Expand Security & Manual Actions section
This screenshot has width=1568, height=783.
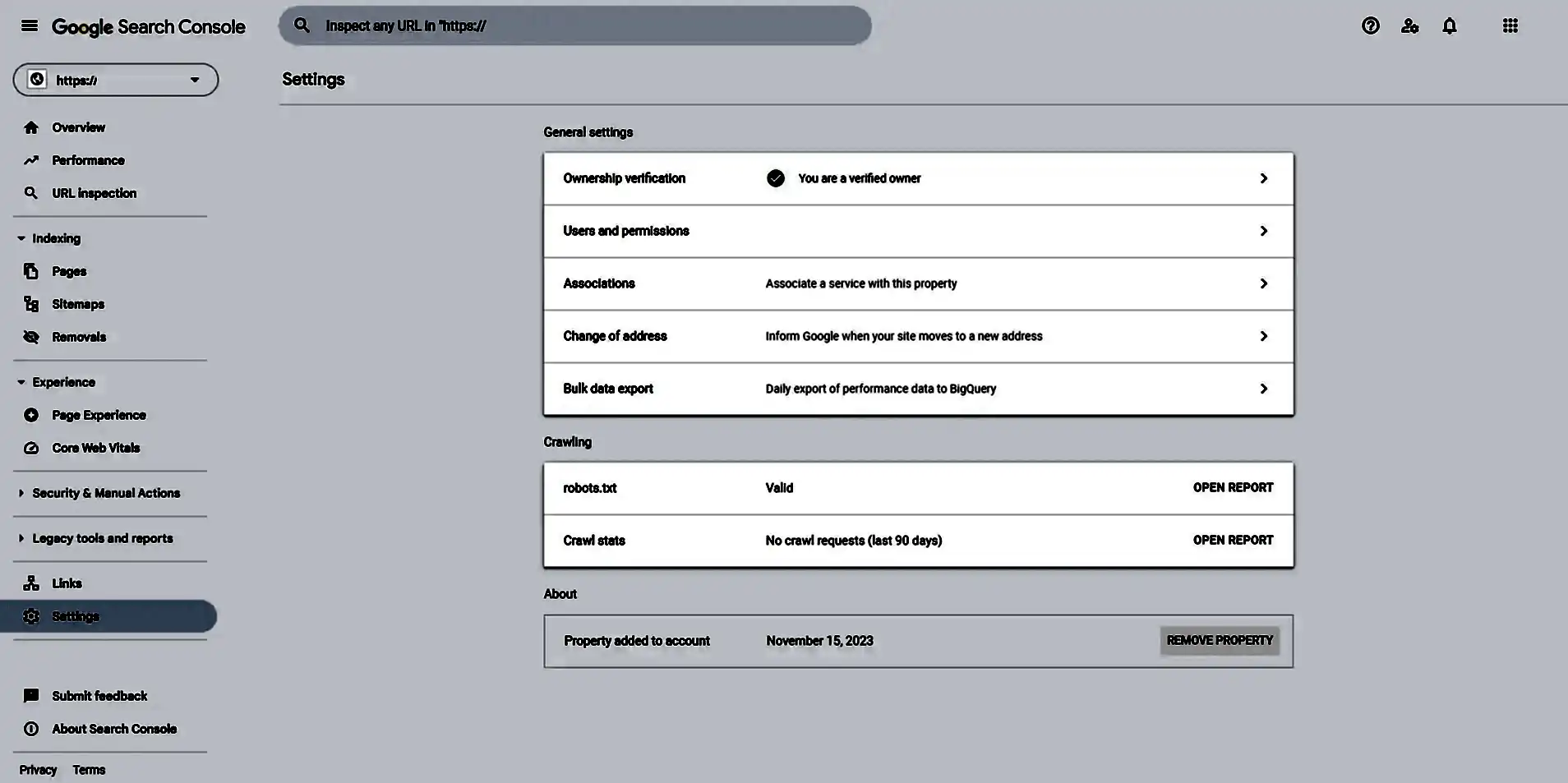point(21,493)
